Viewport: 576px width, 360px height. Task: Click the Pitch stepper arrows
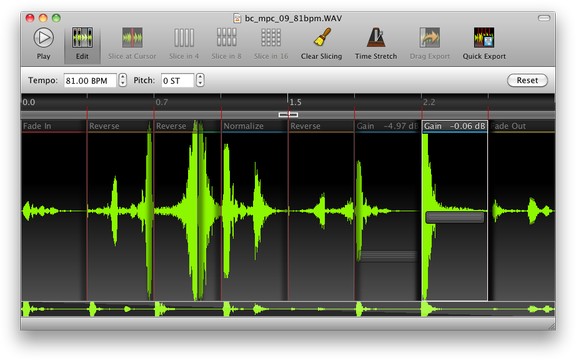tap(200, 80)
